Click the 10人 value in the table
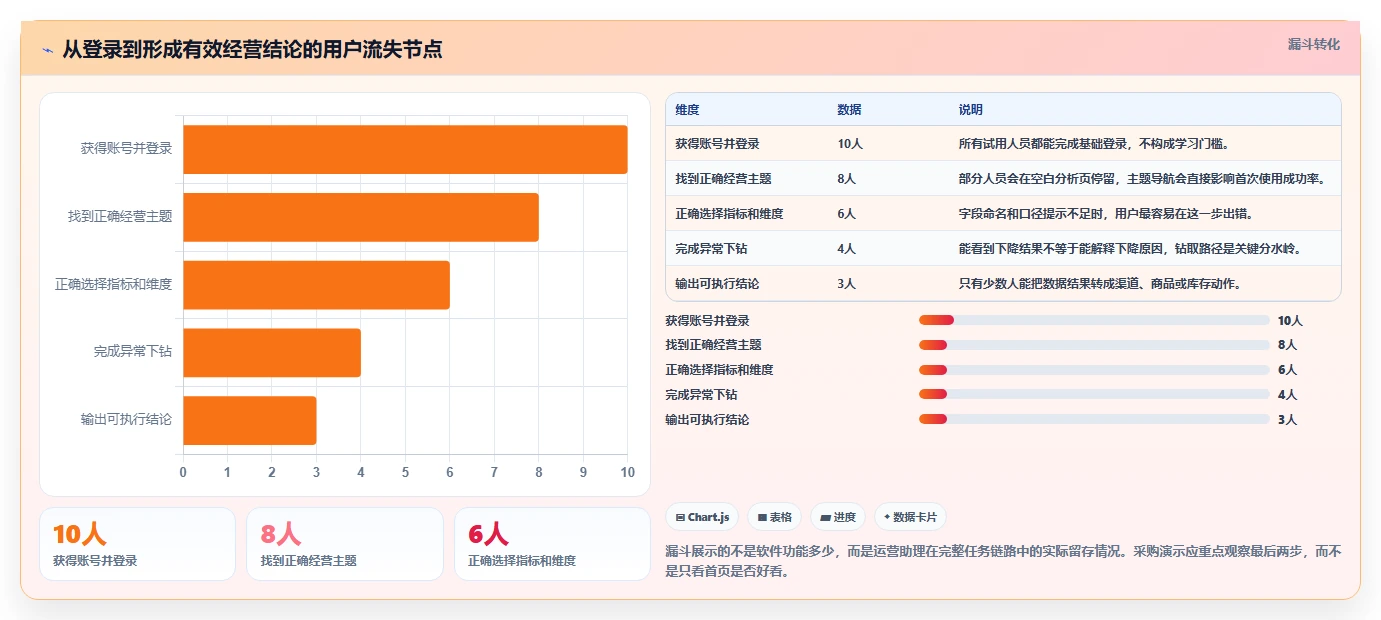 point(850,144)
